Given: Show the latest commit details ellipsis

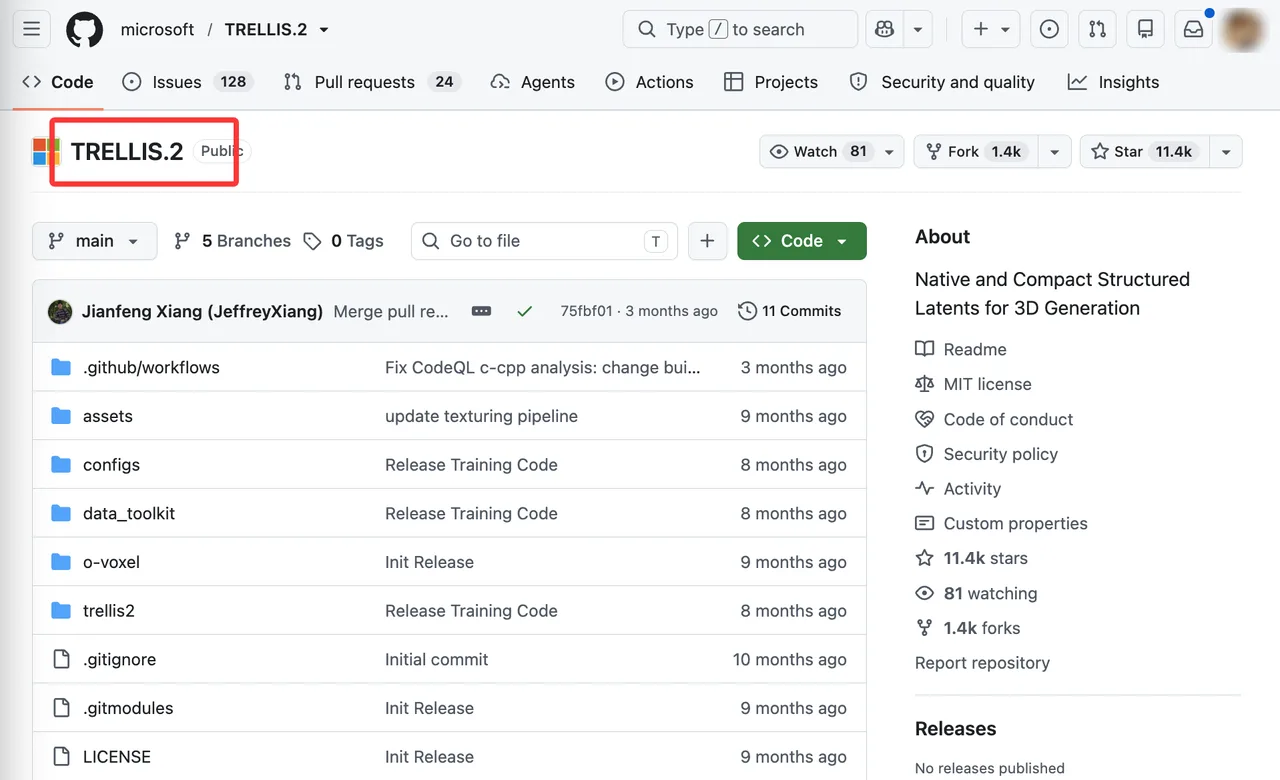Looking at the screenshot, I should click(x=481, y=311).
